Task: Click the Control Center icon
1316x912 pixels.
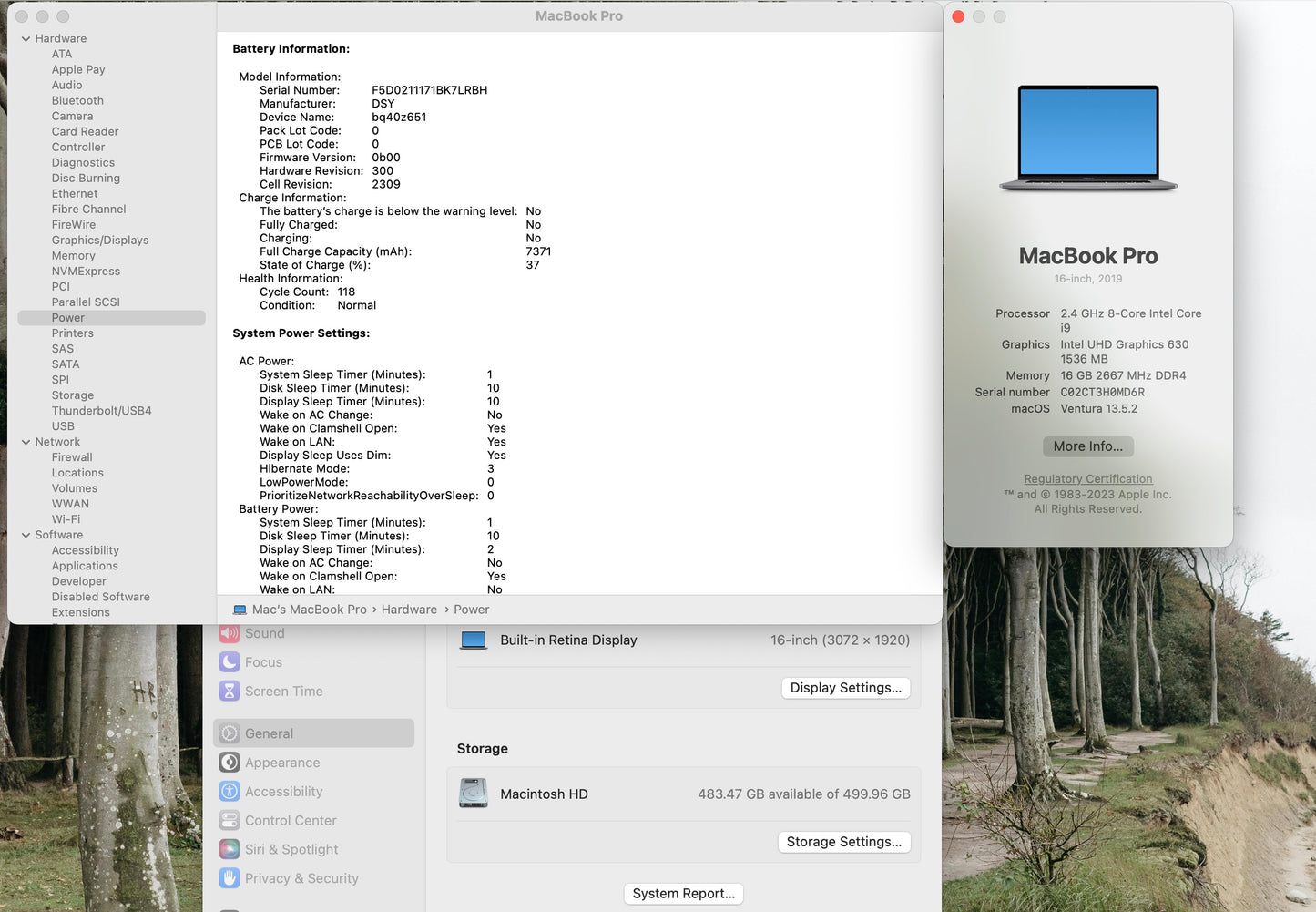Action: pyautogui.click(x=230, y=821)
